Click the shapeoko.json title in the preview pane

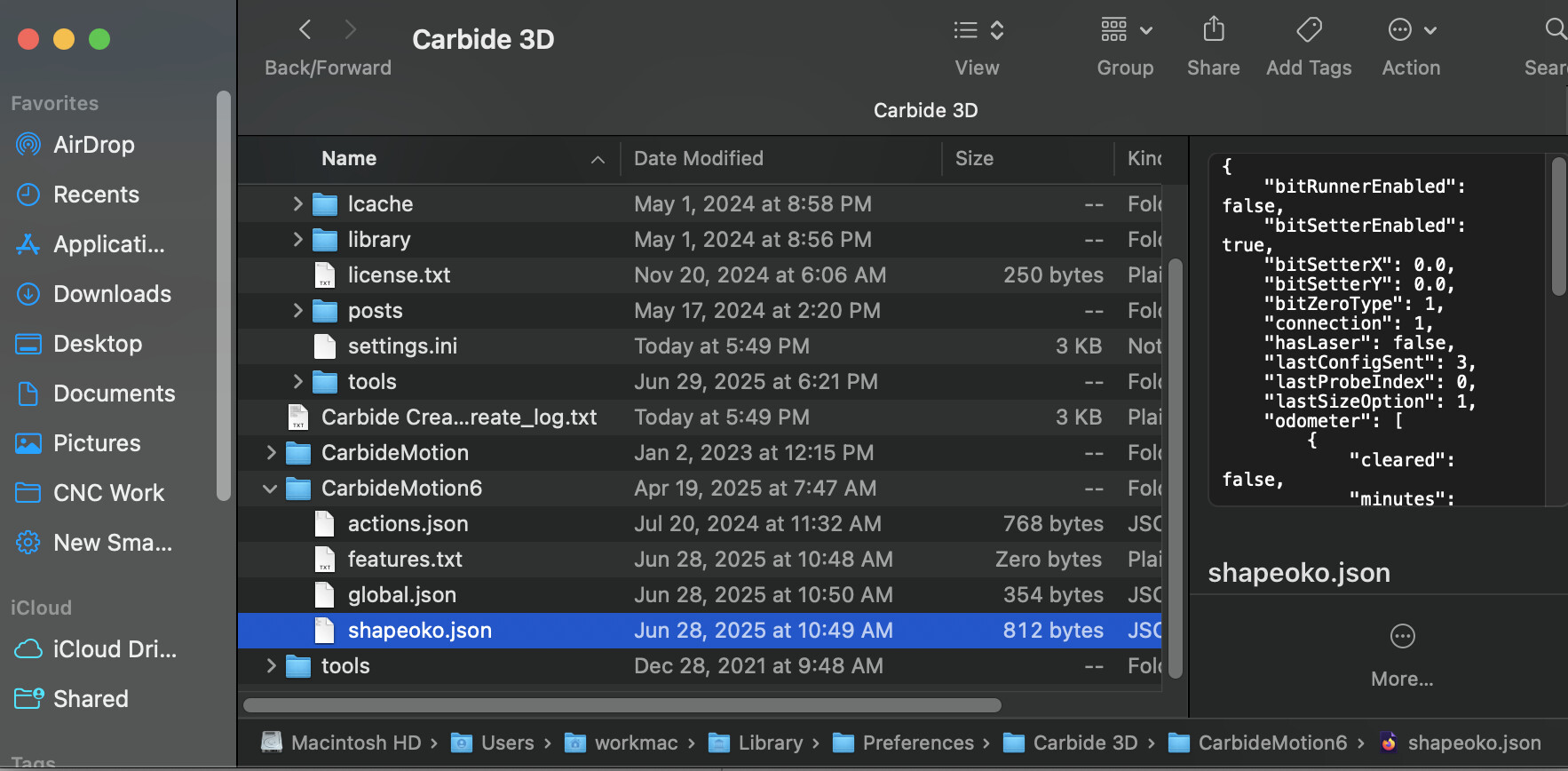[1299, 573]
